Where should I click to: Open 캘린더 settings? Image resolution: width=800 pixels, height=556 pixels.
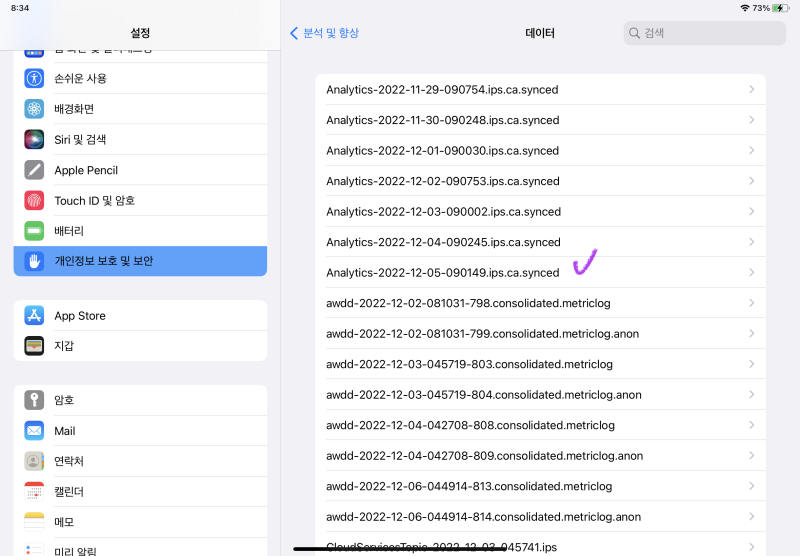click(140, 492)
